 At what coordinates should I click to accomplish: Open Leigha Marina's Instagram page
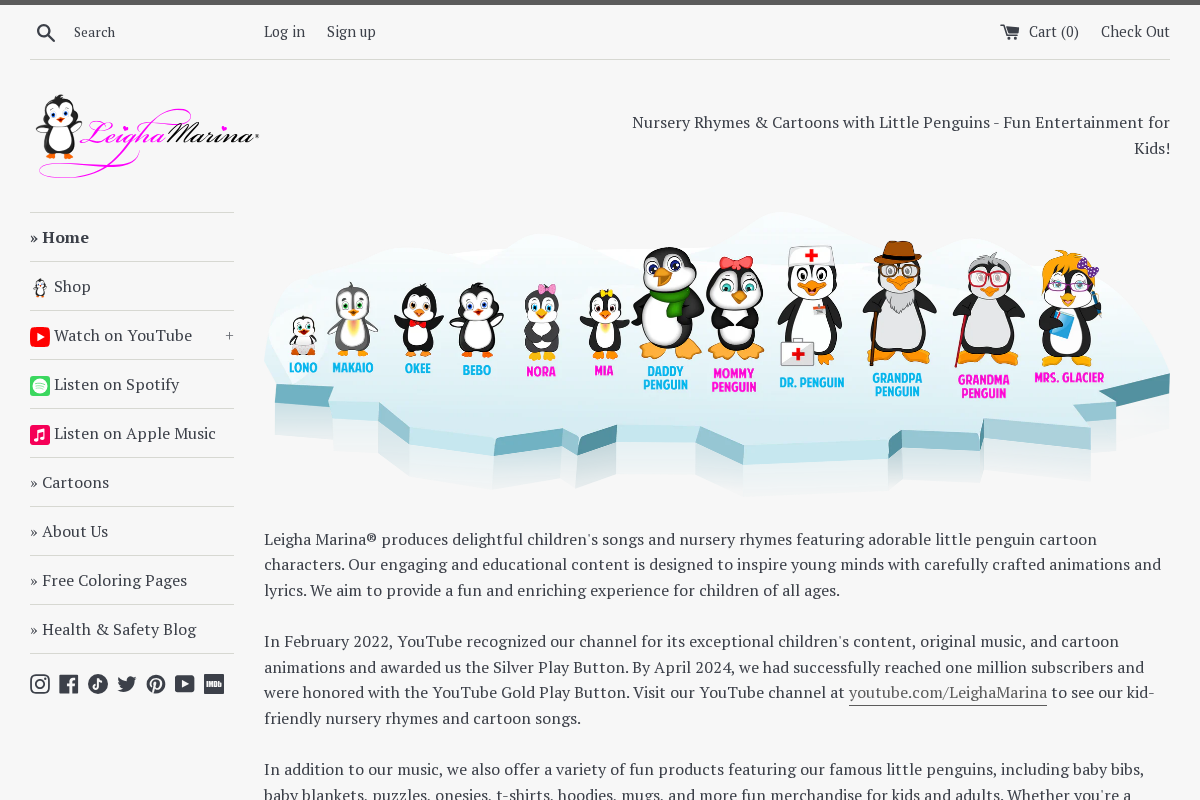point(40,683)
